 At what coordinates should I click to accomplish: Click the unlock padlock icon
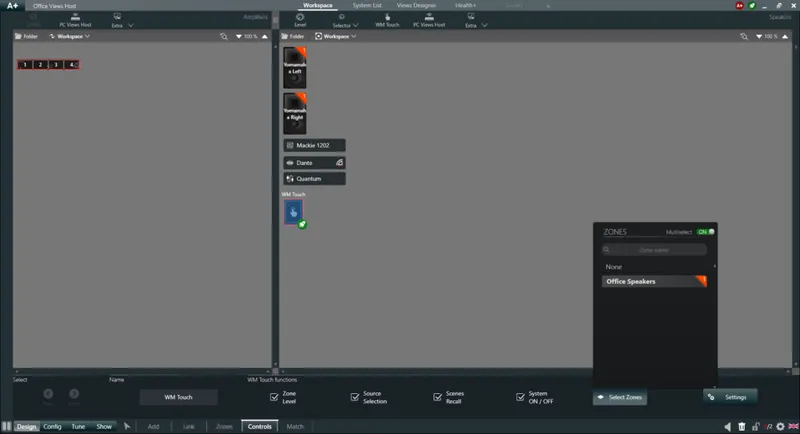click(x=755, y=426)
